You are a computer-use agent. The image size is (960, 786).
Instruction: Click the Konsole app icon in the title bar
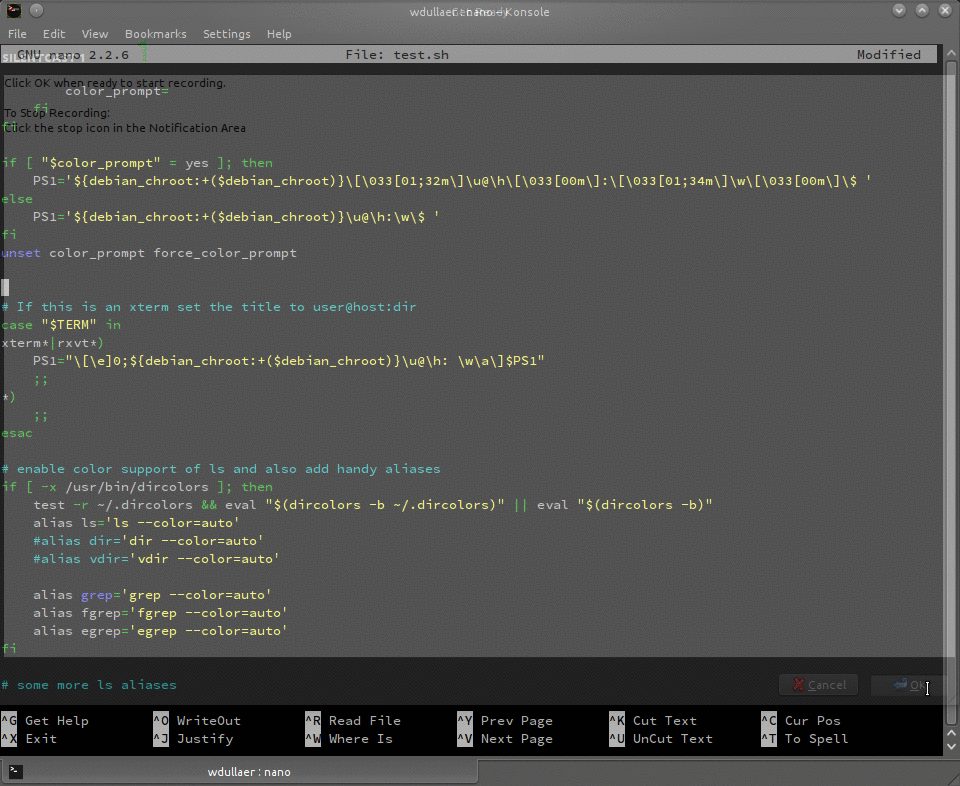coord(13,10)
